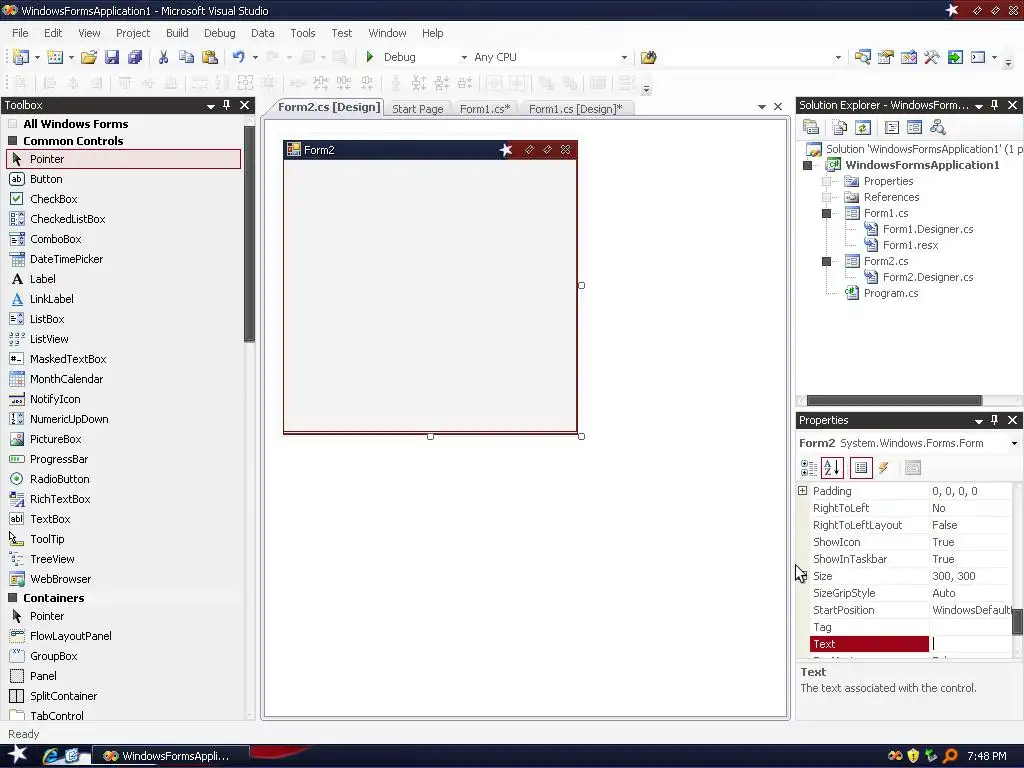
Task: Click the Size property value 300, 300
Action: 970,576
